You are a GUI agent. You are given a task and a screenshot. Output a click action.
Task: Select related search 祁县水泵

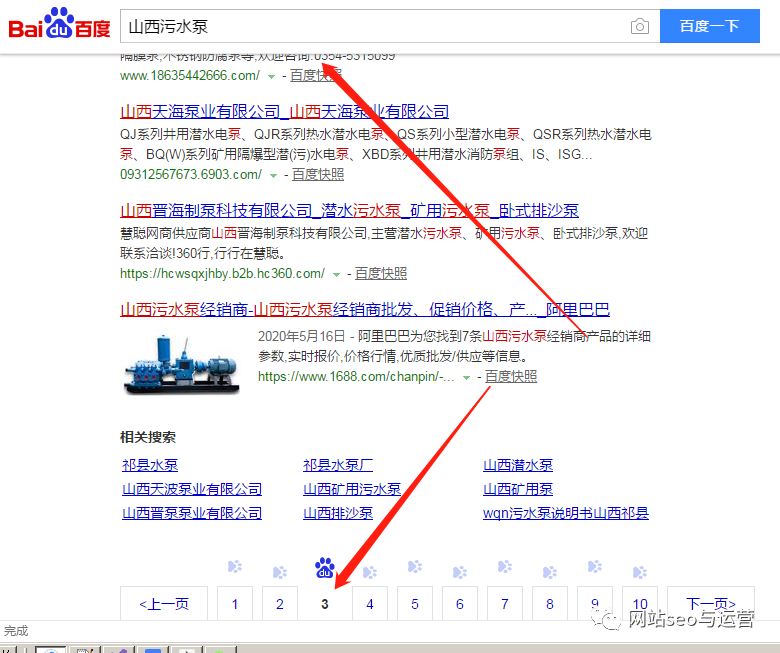tap(150, 465)
